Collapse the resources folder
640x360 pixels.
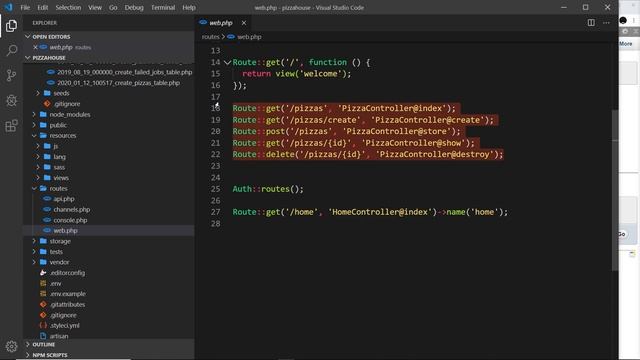(x=63, y=136)
